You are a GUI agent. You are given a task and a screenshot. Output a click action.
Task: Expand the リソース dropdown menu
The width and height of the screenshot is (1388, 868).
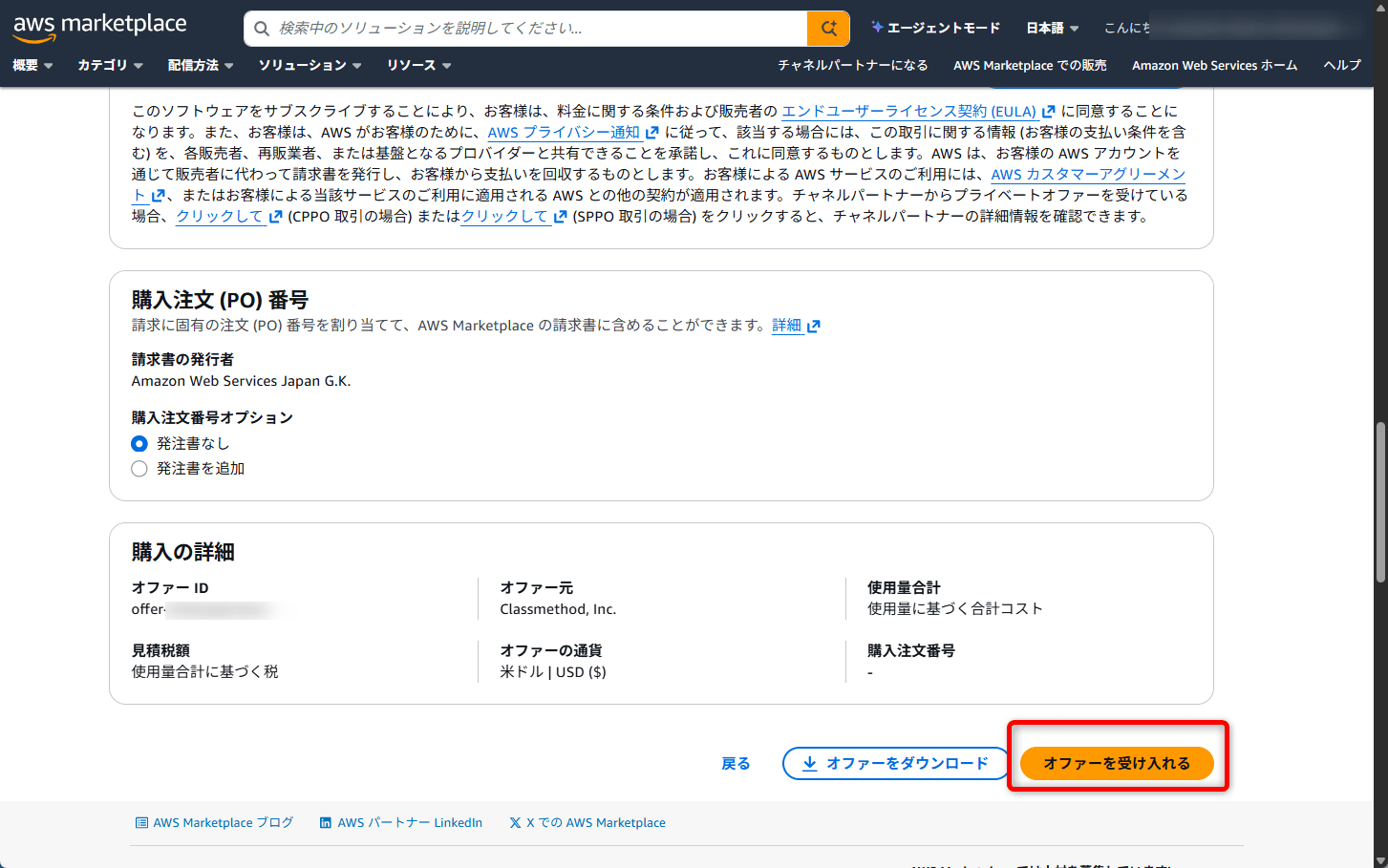[x=418, y=65]
